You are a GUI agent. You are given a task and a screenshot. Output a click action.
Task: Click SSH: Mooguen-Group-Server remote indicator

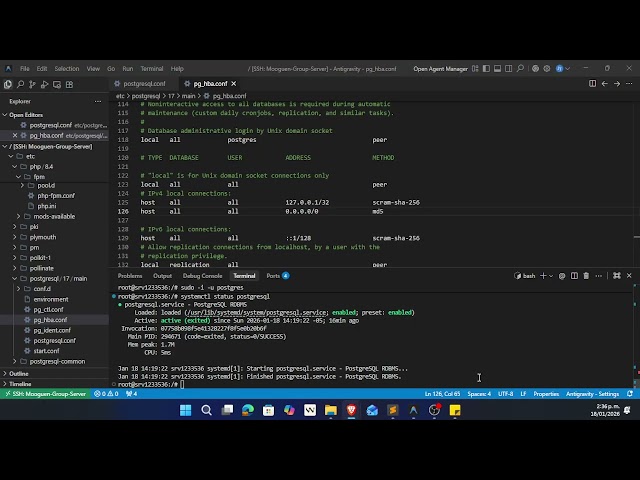45,394
